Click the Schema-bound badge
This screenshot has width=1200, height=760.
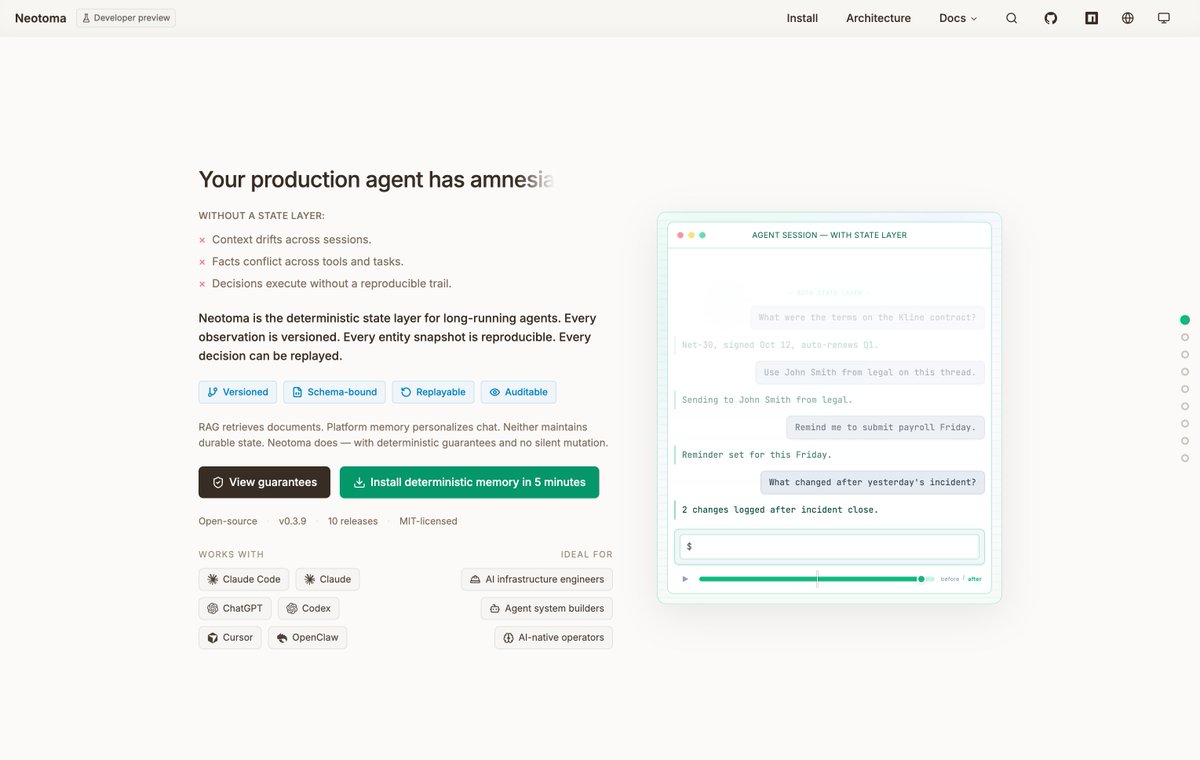(x=335, y=392)
